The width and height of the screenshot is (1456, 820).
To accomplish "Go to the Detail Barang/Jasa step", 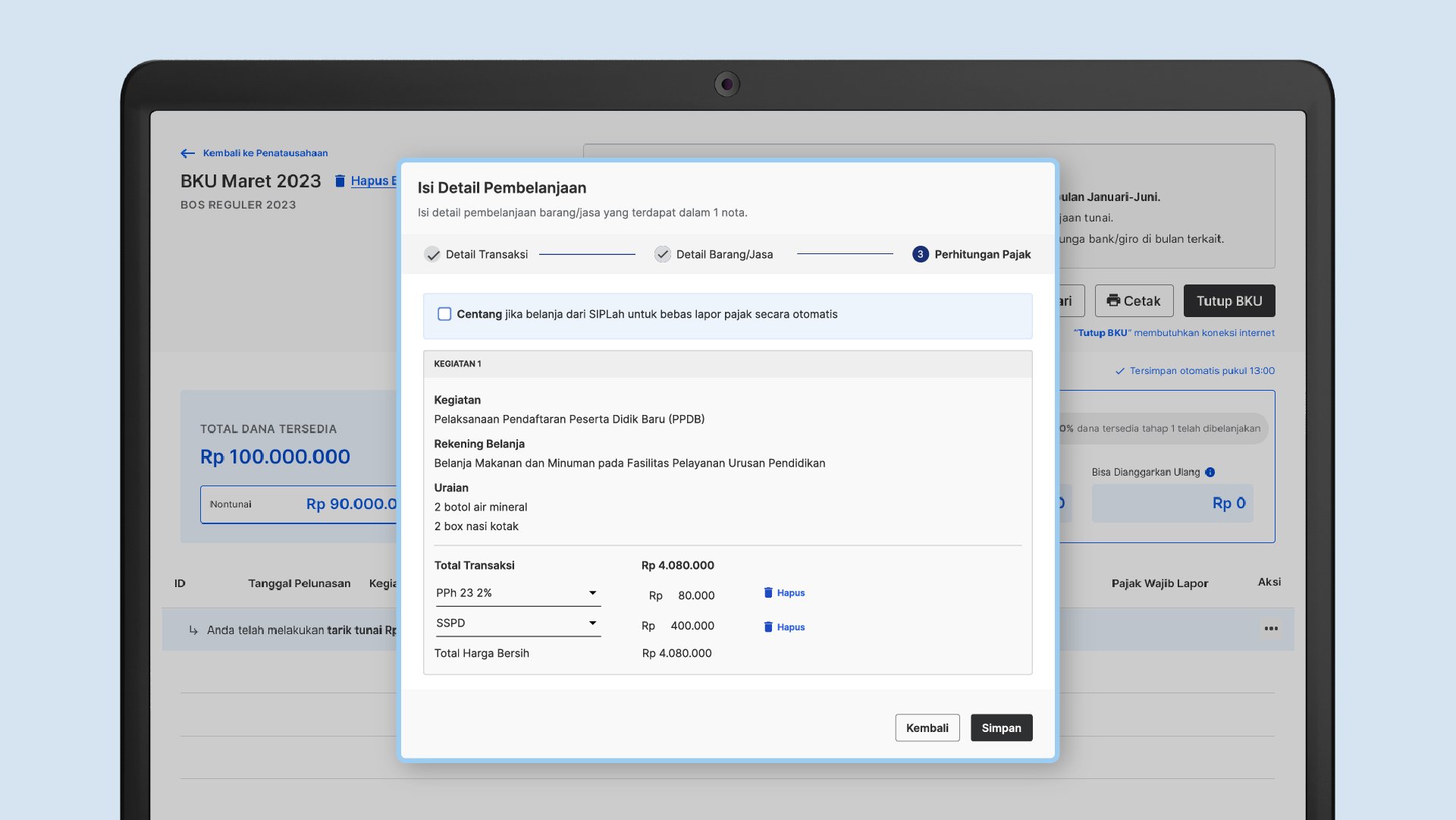I will pyautogui.click(x=714, y=255).
